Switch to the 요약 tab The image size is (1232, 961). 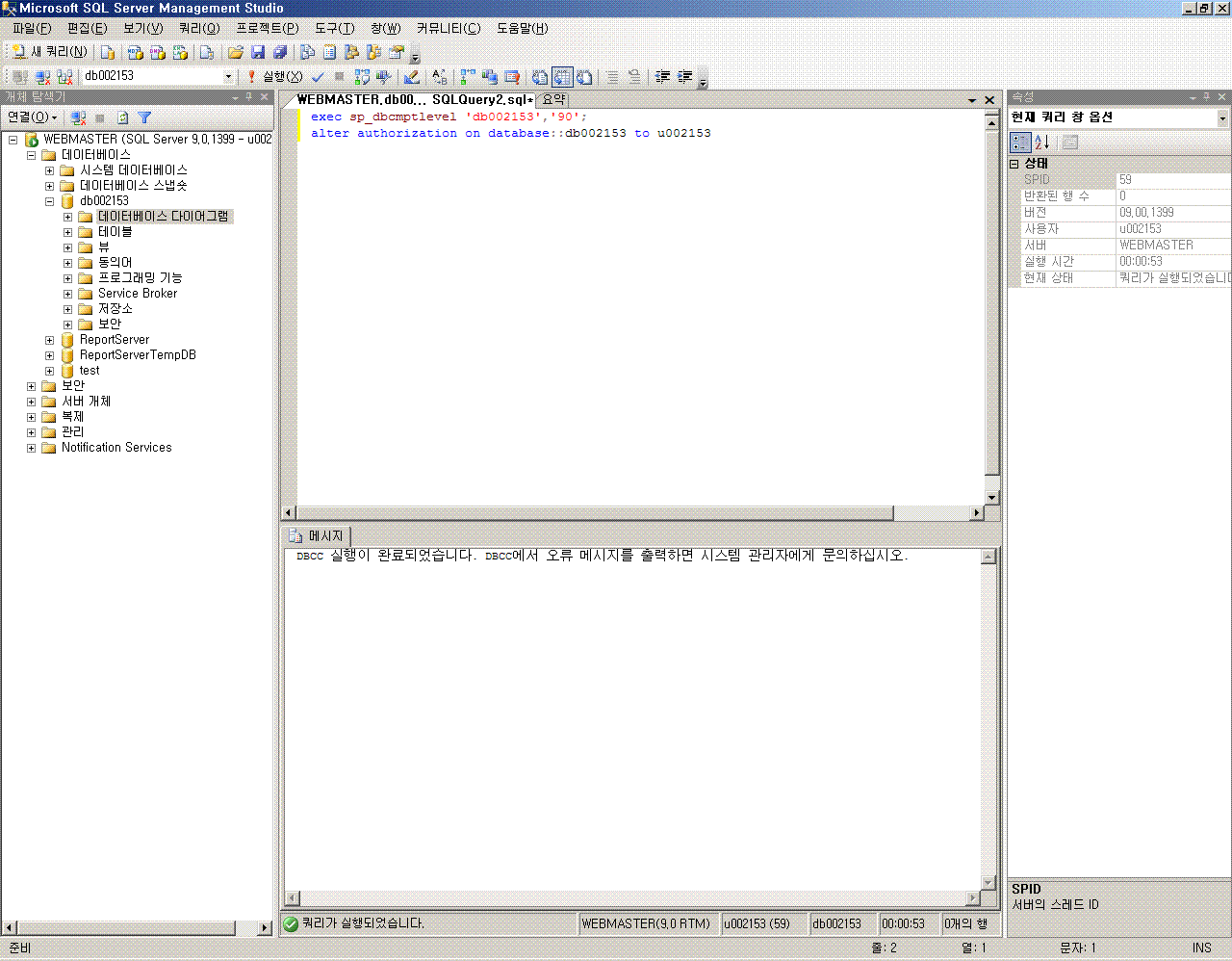[x=553, y=100]
